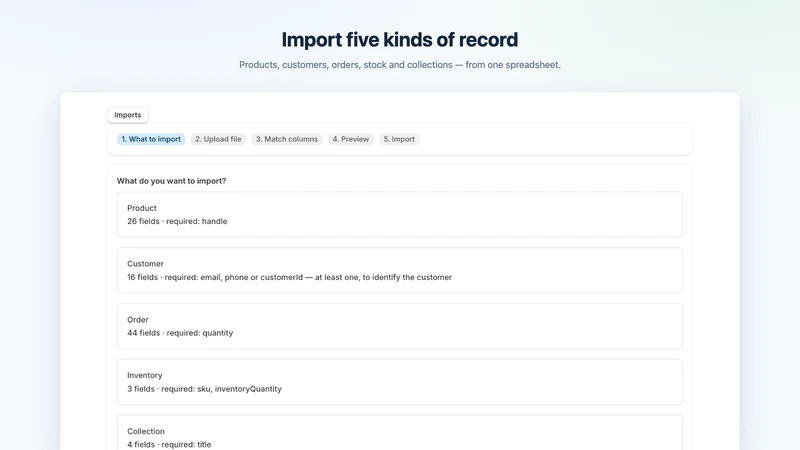The width and height of the screenshot is (800, 450).
Task: Click the "Import five kinds of record" heading
Action: tap(400, 40)
